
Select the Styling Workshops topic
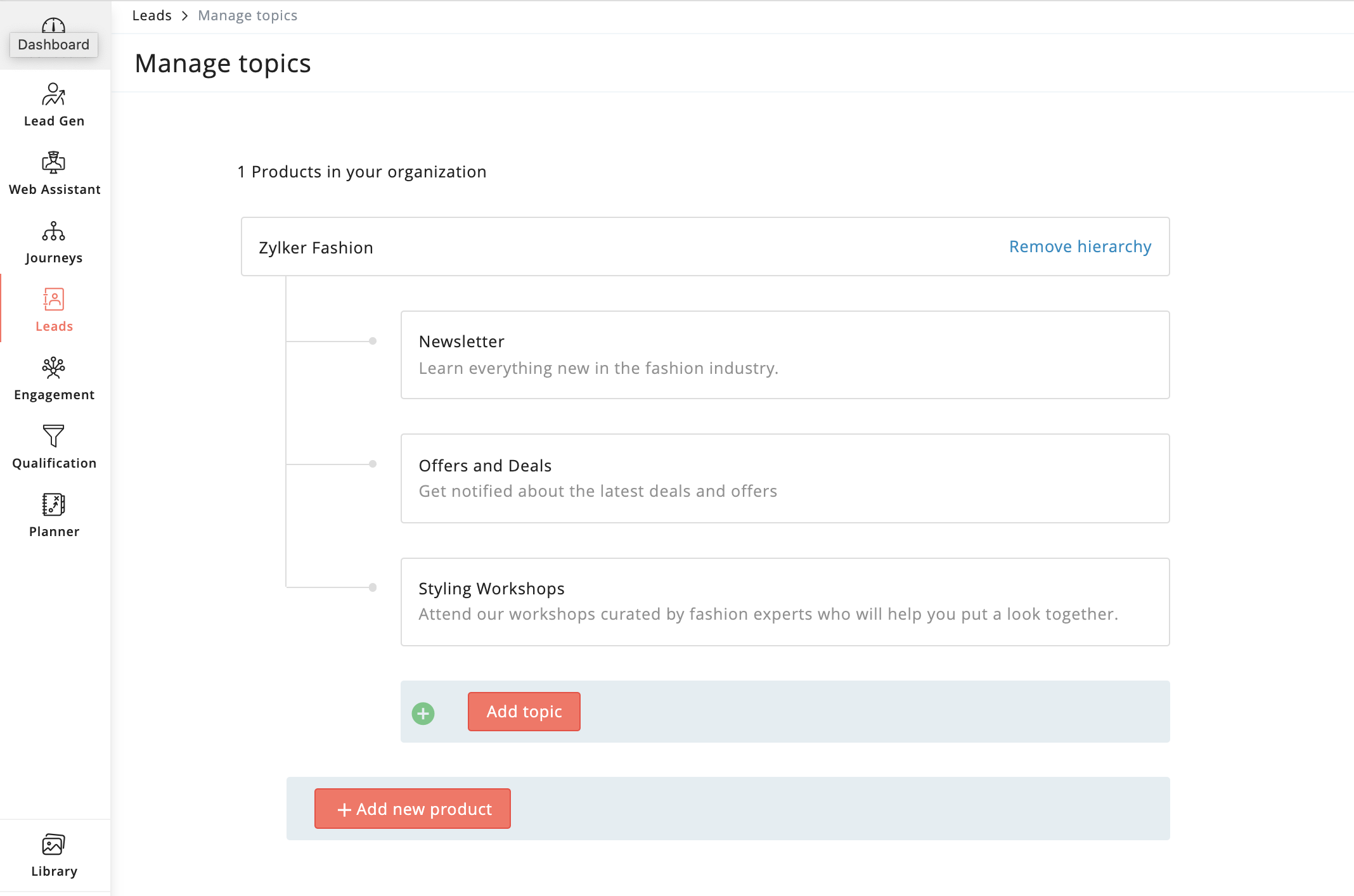pos(785,602)
